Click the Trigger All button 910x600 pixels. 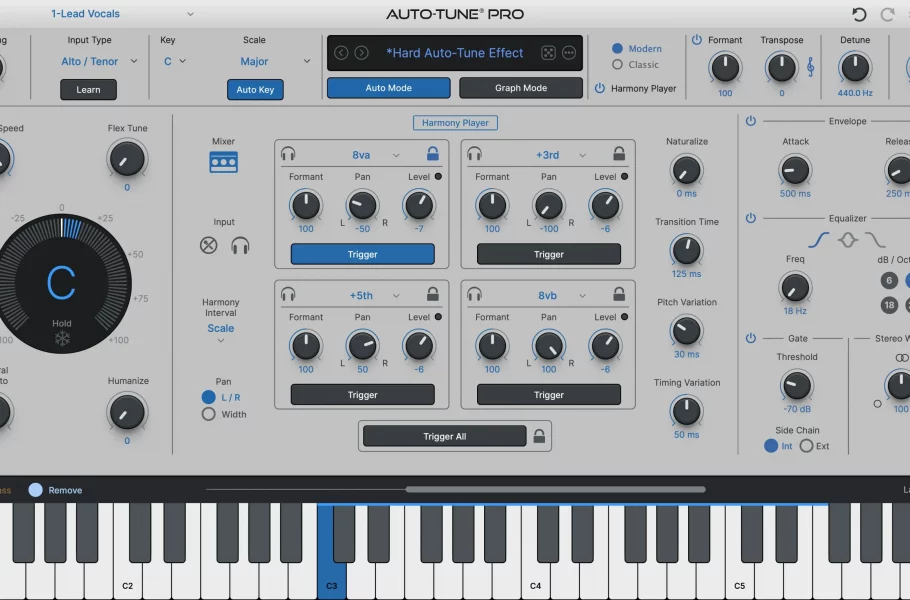pos(445,436)
